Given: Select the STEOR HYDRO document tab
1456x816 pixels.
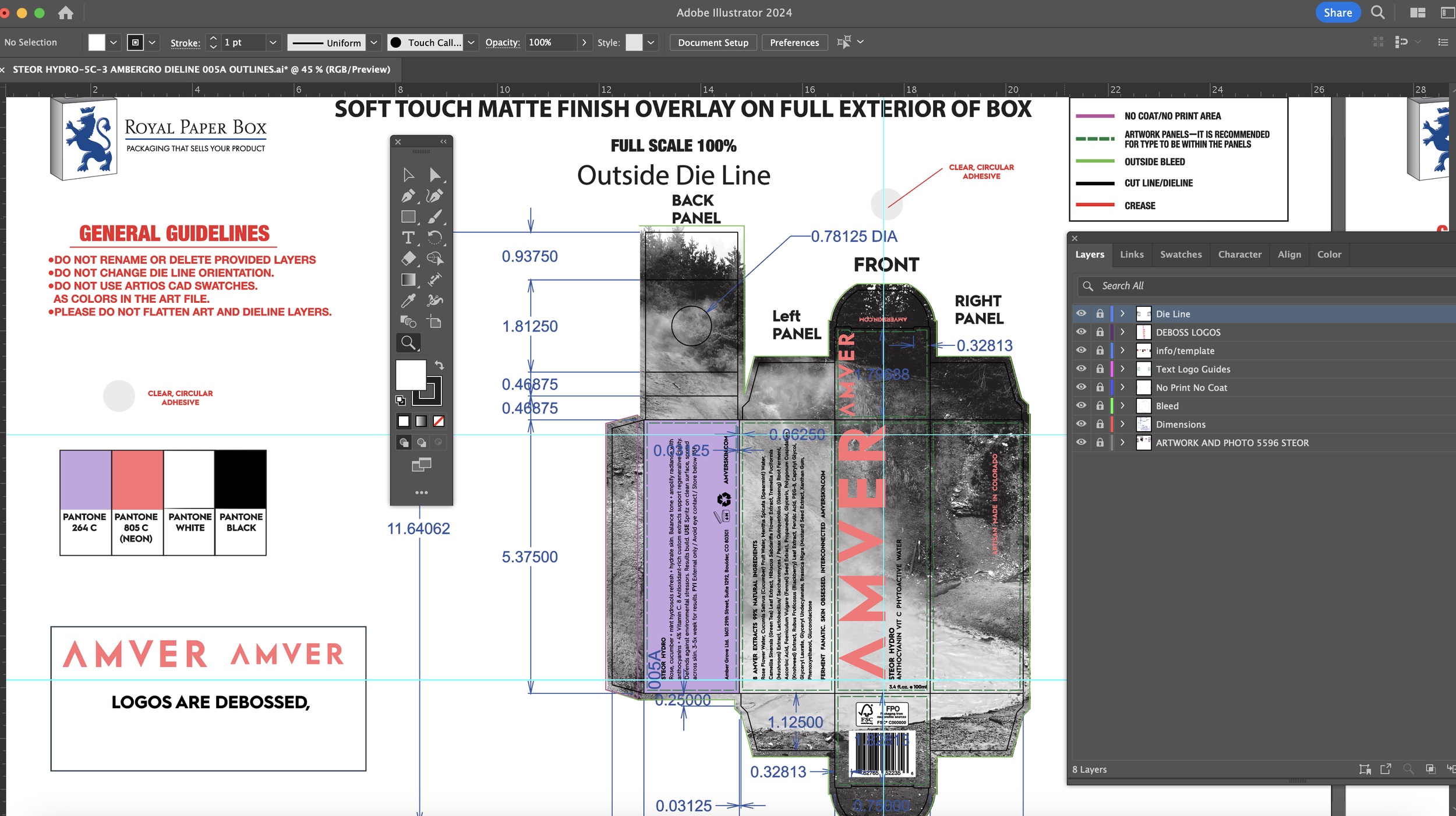Looking at the screenshot, I should point(201,69).
